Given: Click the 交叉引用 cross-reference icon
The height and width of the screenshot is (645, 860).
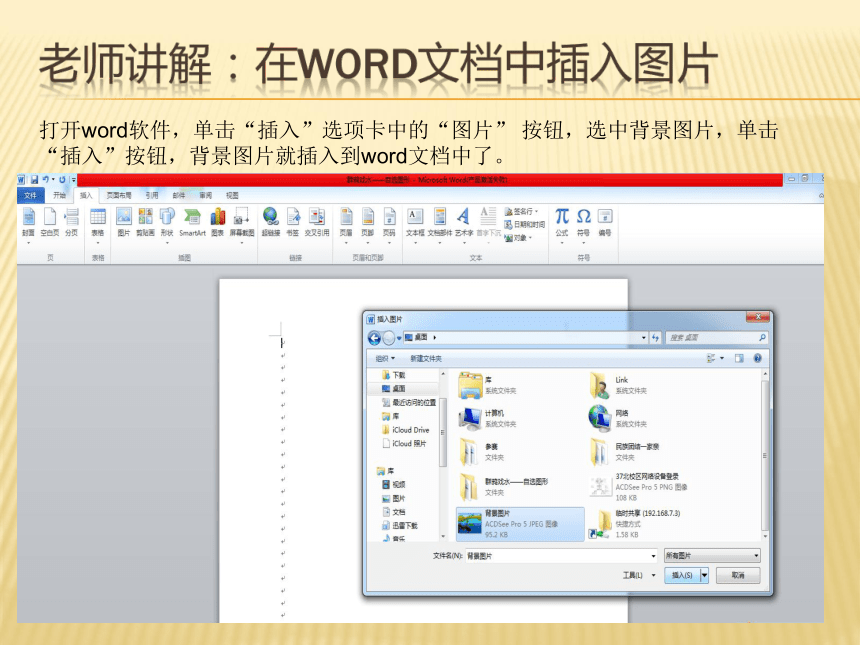Looking at the screenshot, I should coord(317,222).
